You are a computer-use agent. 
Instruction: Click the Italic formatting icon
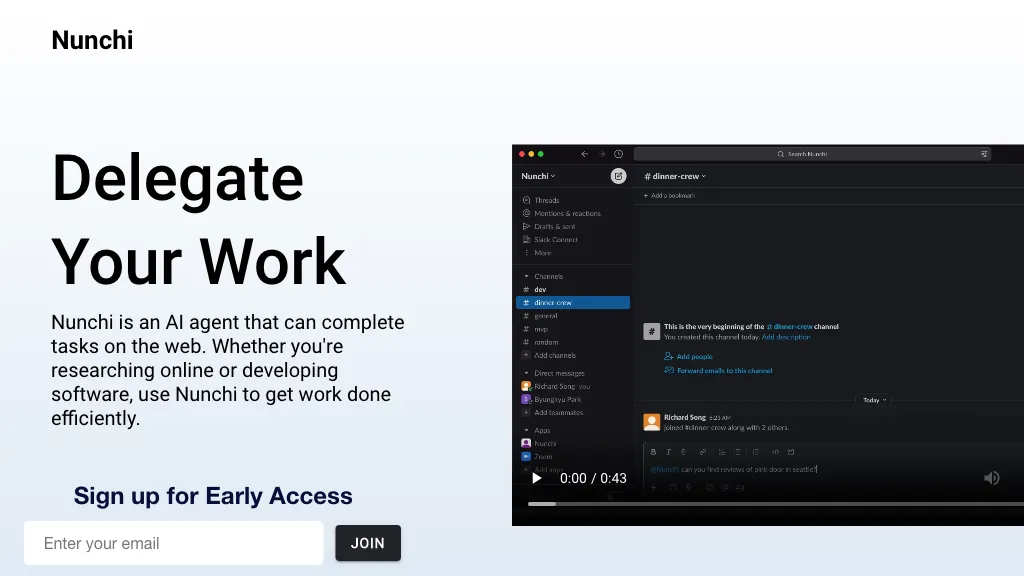(669, 452)
